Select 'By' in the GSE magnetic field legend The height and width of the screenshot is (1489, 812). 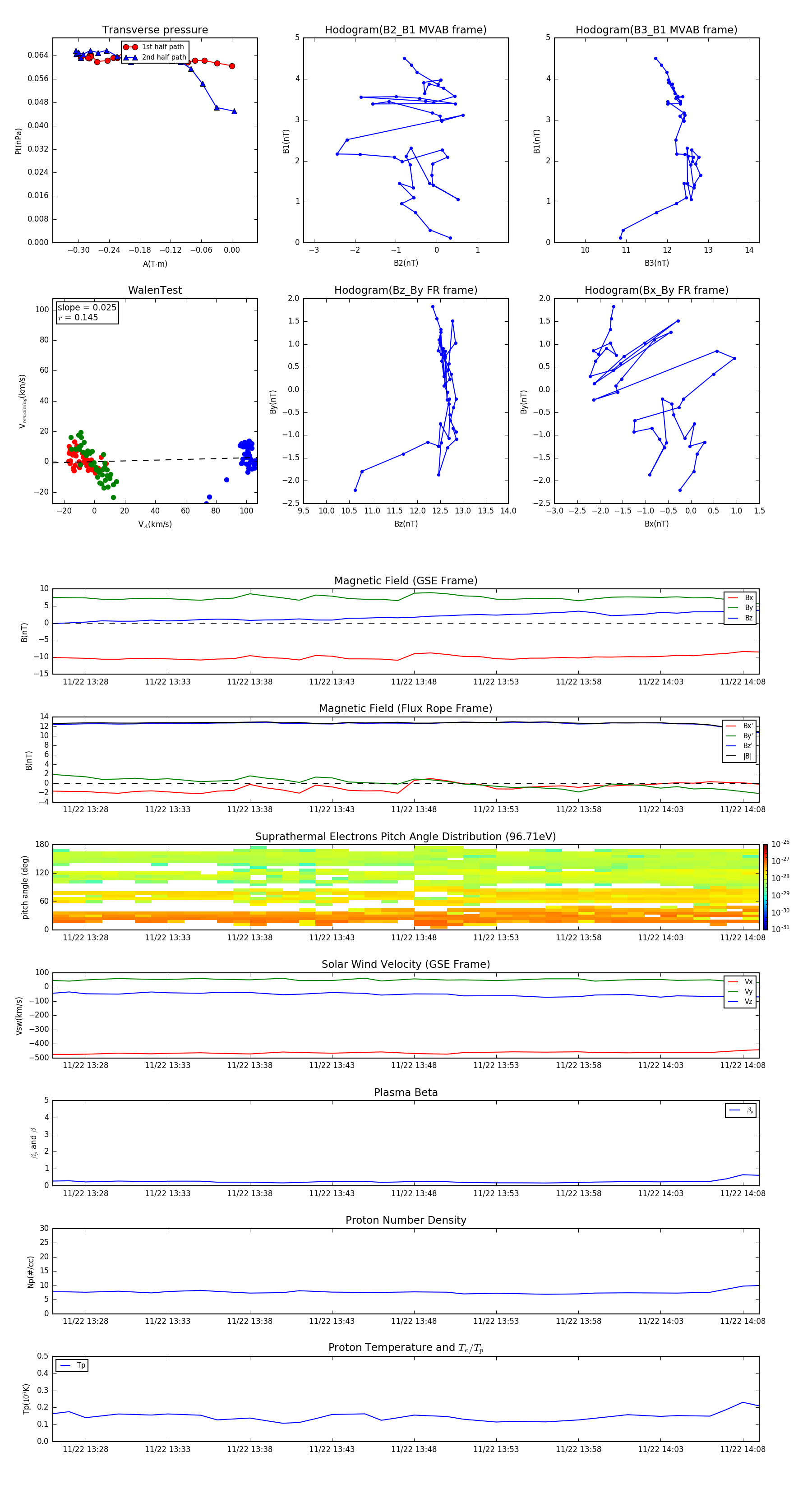740,608
